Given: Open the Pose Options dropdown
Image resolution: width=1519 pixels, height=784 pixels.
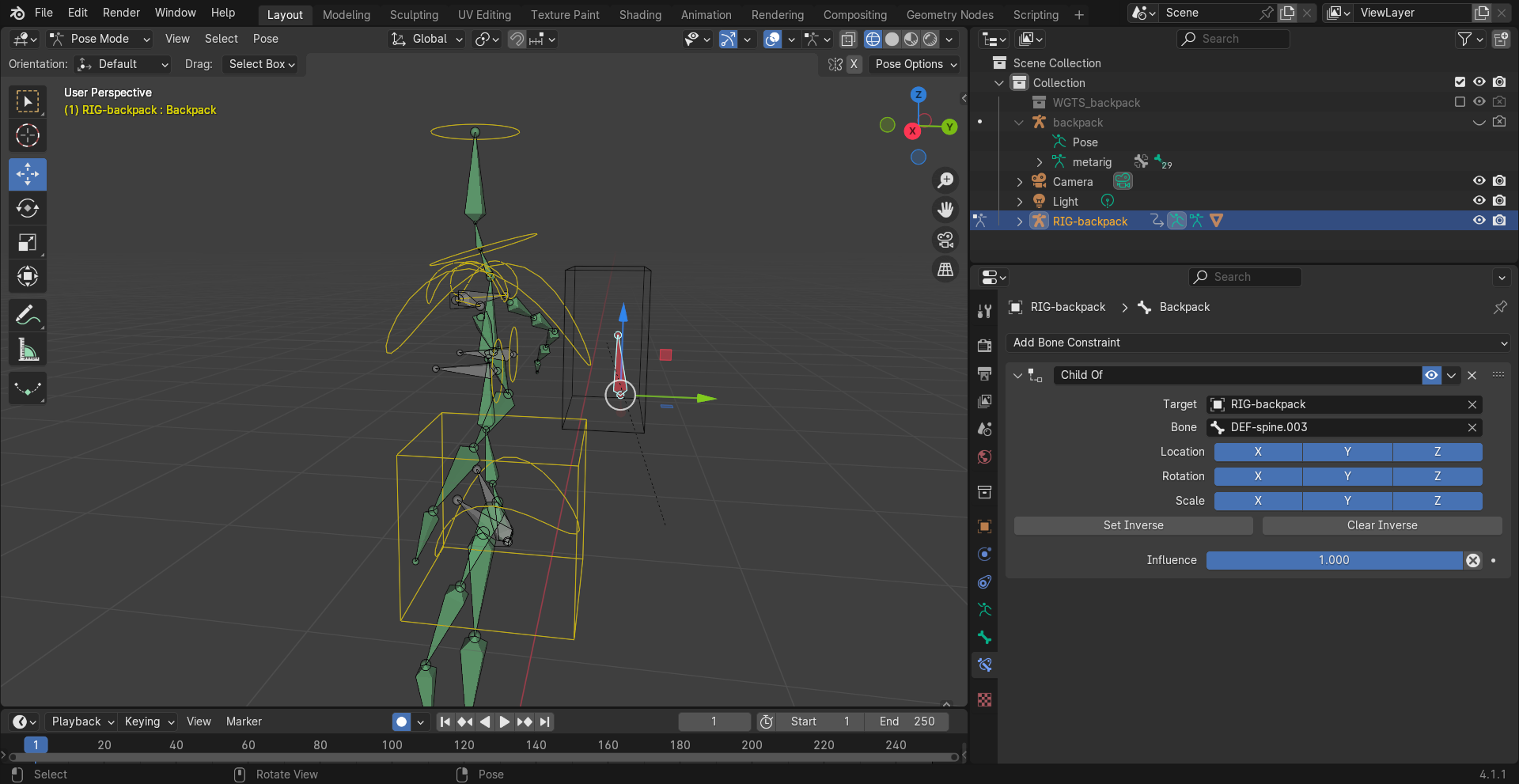Looking at the screenshot, I should 916,64.
